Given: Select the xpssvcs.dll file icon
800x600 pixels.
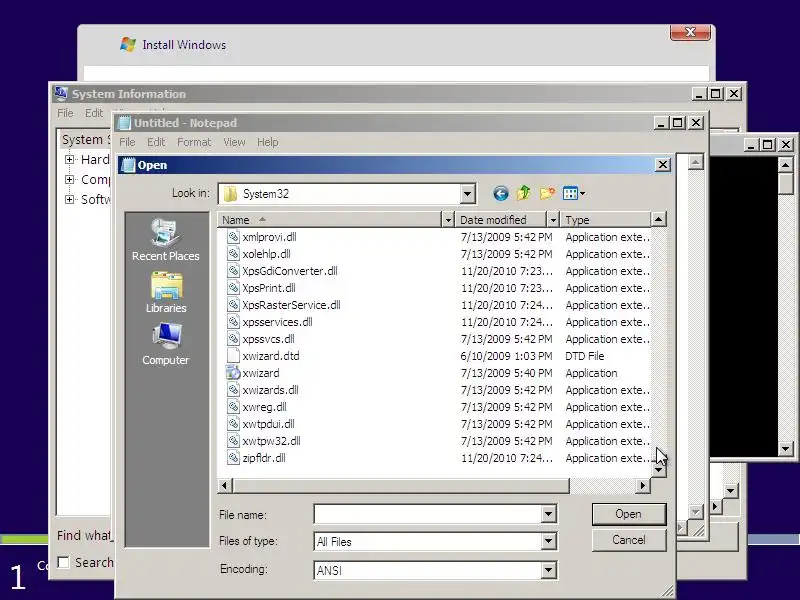Looking at the screenshot, I should click(x=233, y=339).
